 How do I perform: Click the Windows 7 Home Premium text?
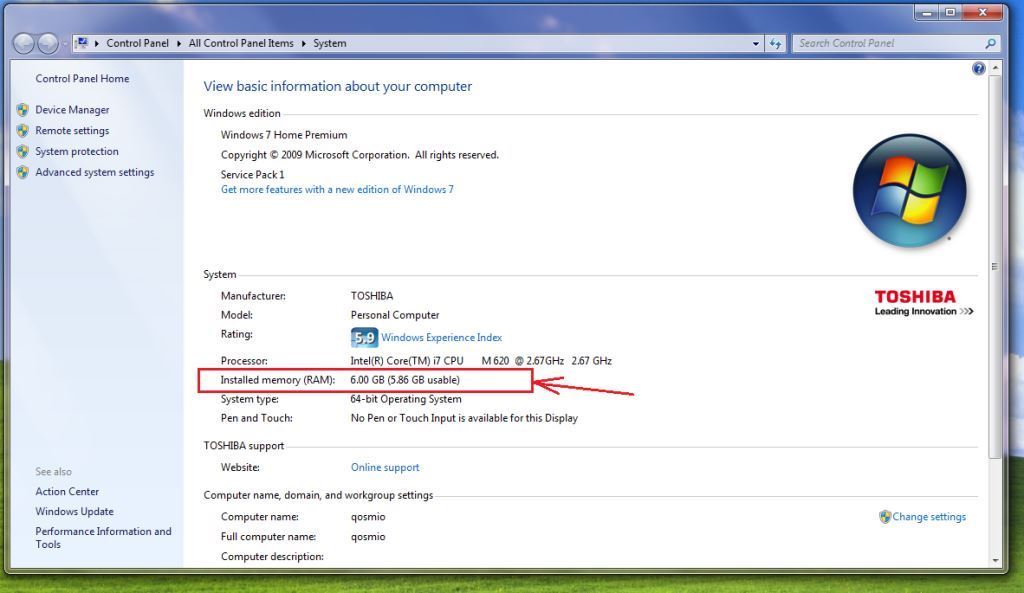pyautogui.click(x=284, y=135)
